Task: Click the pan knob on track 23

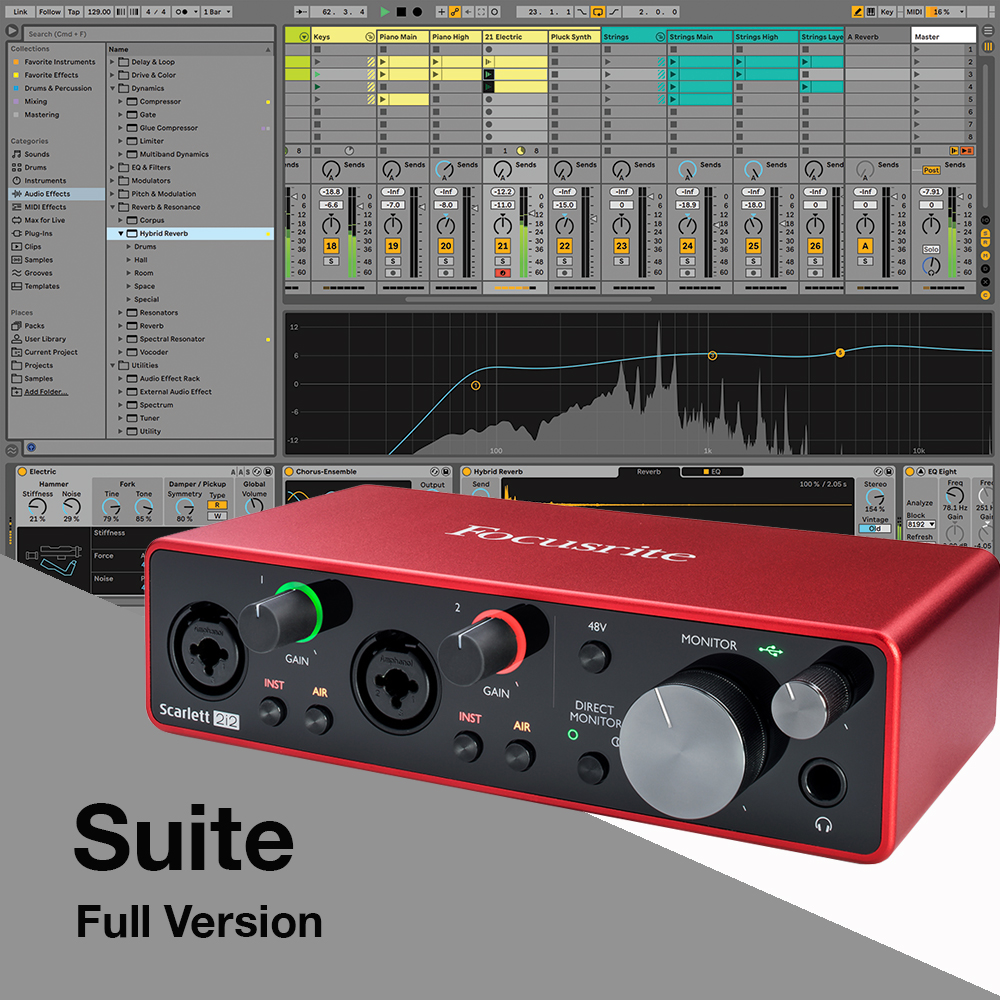Action: (x=622, y=224)
